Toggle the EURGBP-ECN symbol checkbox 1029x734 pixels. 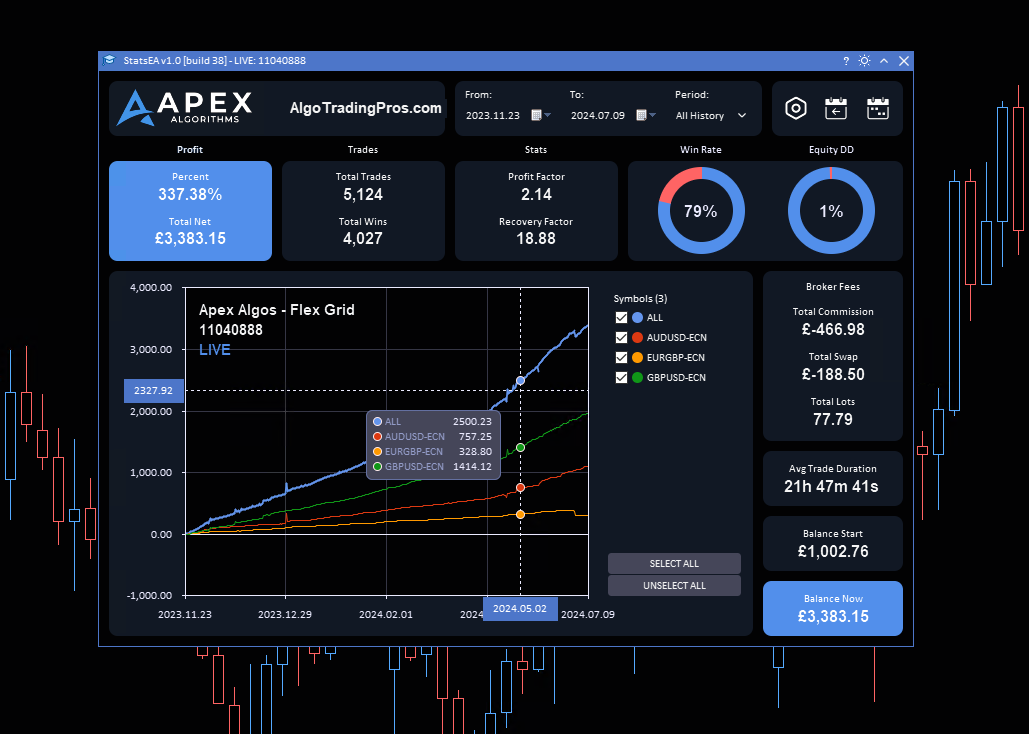coord(621,357)
